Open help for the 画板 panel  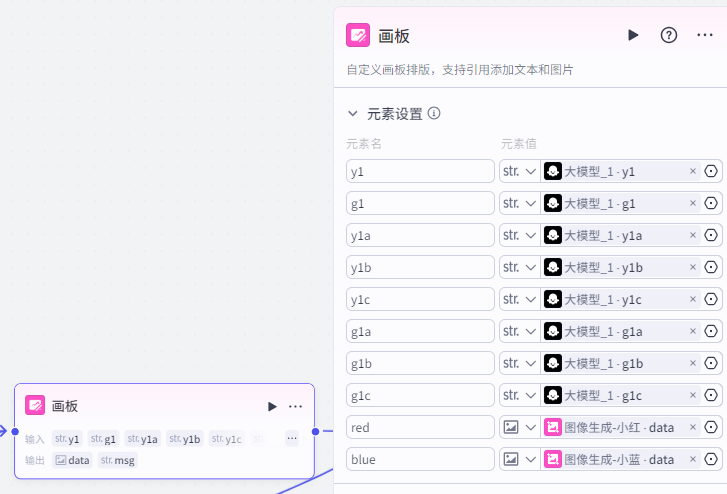[669, 35]
